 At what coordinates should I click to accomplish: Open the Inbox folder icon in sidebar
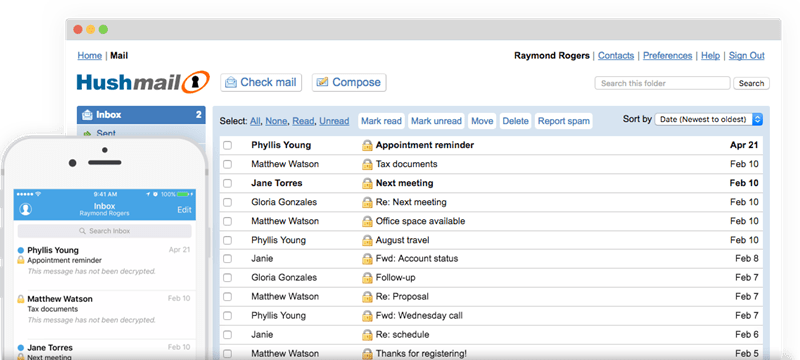click(87, 115)
